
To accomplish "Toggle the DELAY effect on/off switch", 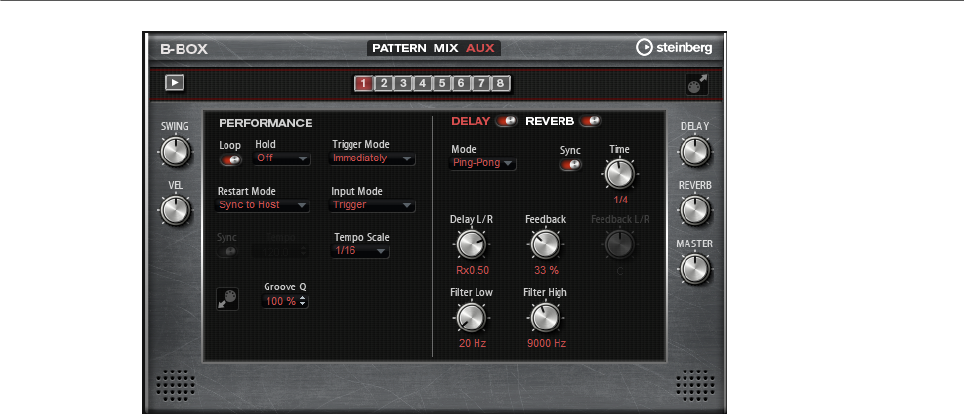I will (507, 121).
